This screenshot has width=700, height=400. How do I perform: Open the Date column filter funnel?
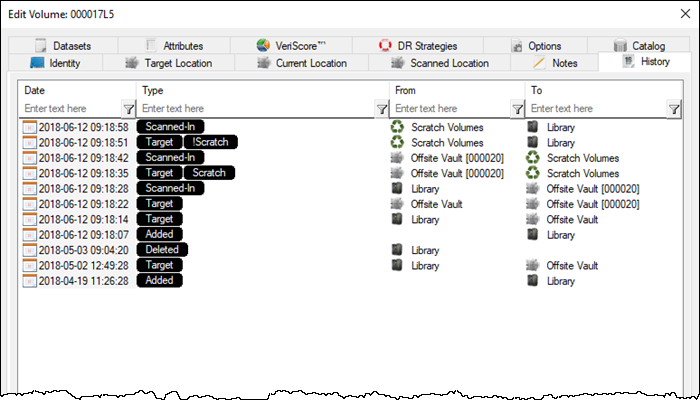click(x=128, y=108)
